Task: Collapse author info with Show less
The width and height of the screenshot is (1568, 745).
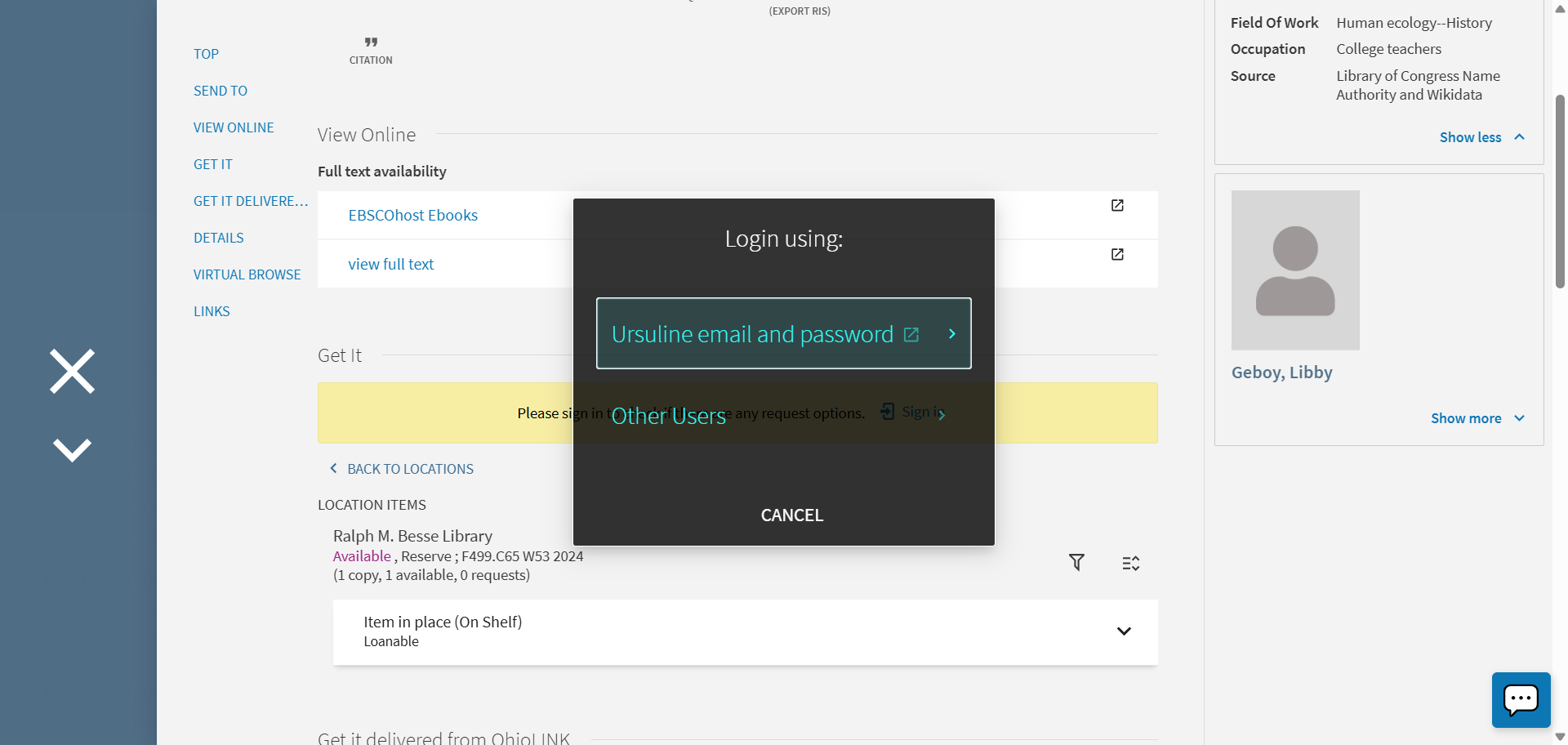Action: 1481,137
